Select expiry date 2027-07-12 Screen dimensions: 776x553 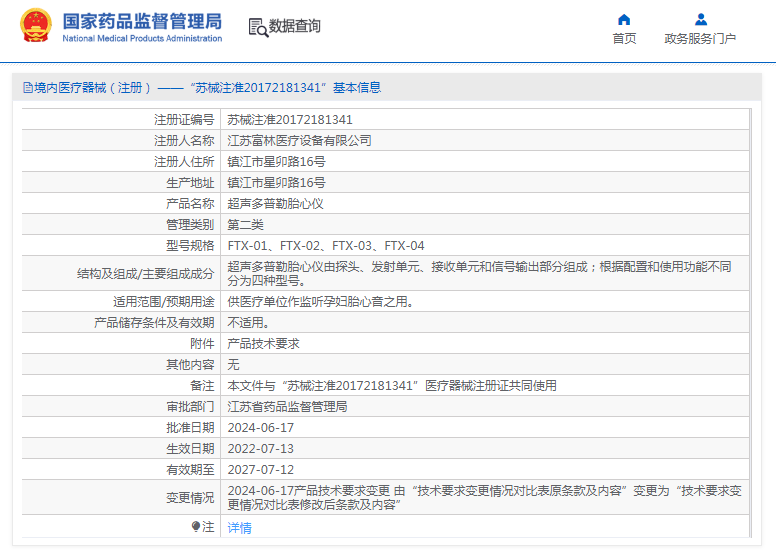[261, 470]
